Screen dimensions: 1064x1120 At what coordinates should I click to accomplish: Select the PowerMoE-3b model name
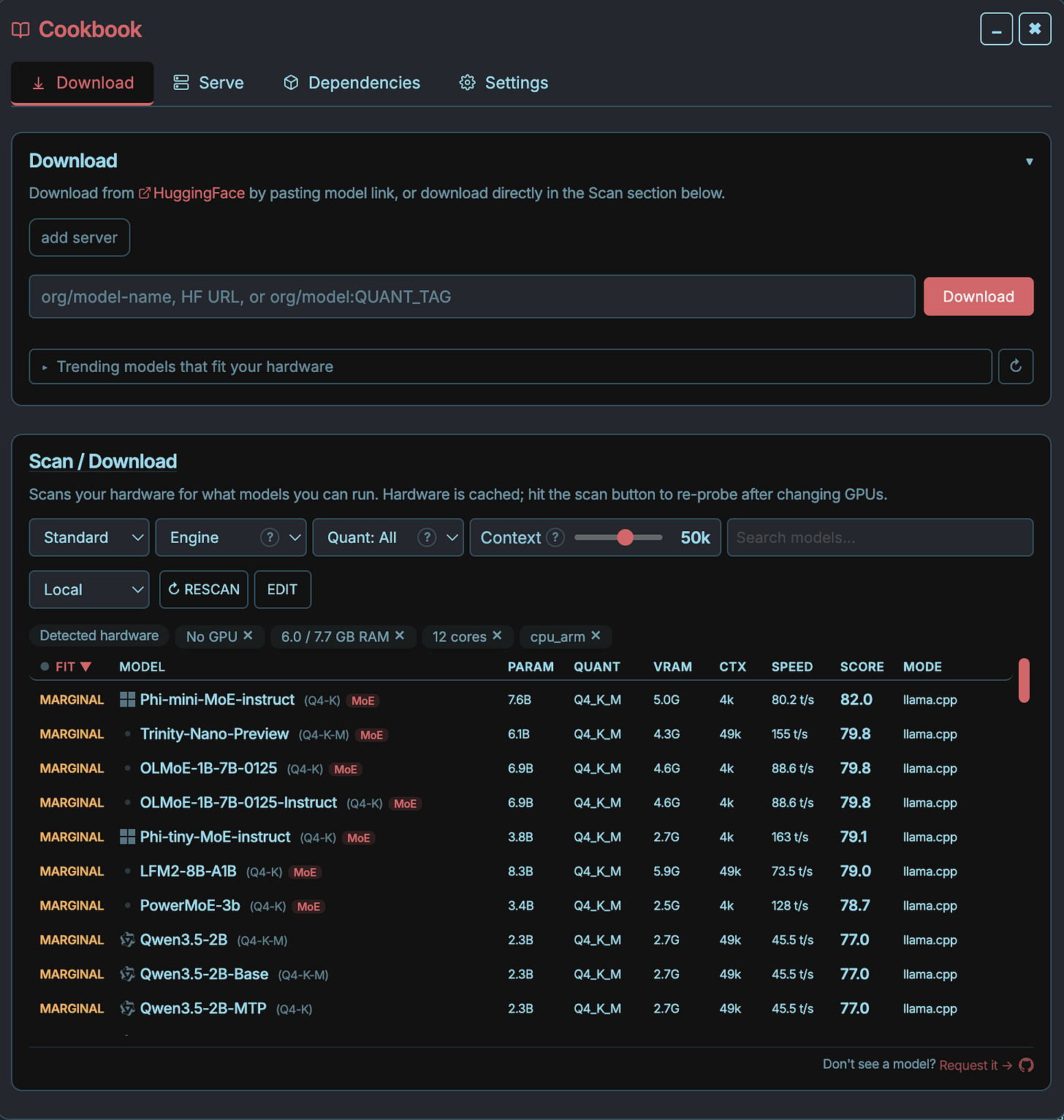click(190, 906)
